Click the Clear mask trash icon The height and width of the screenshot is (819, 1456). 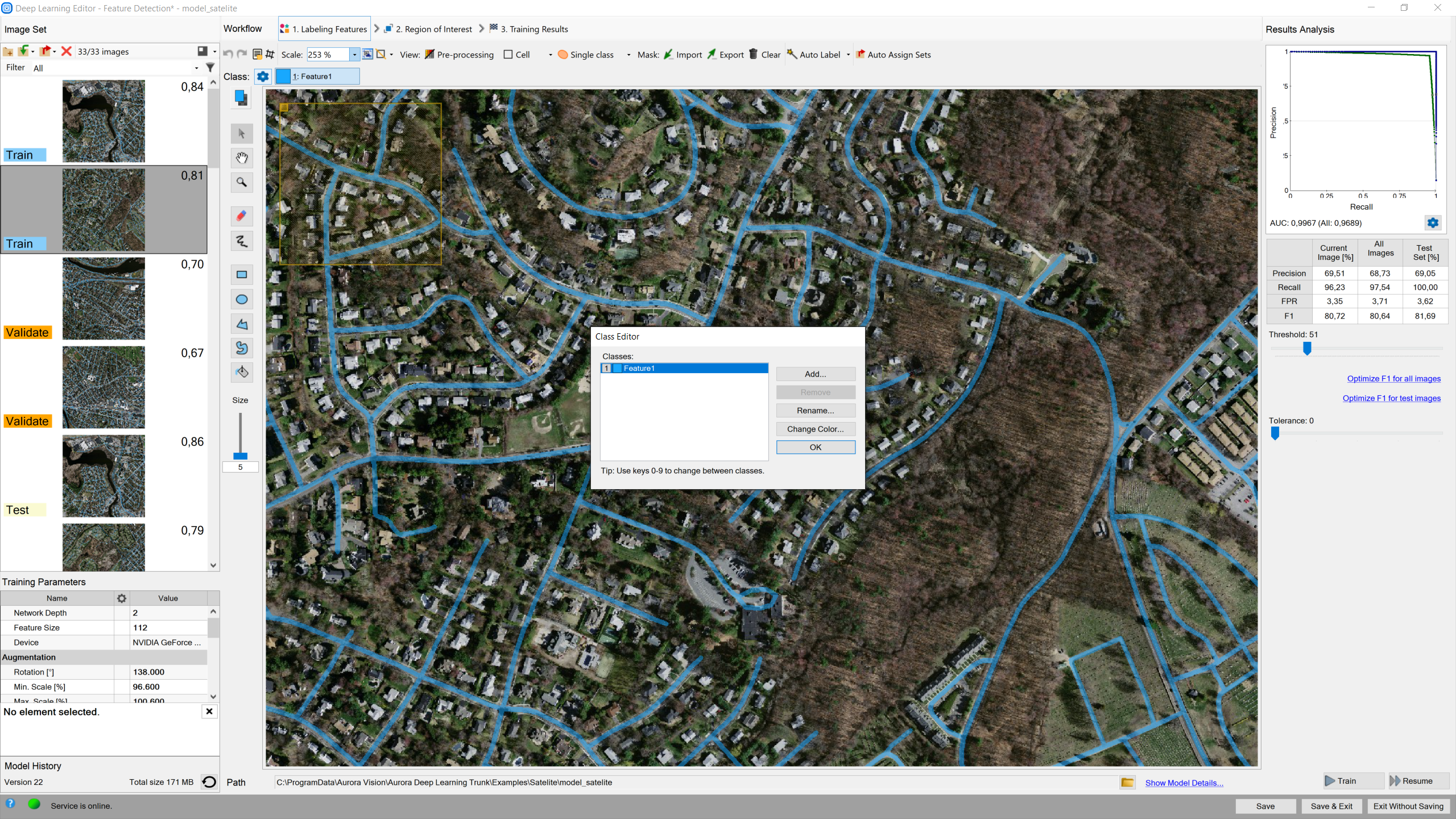pyautogui.click(x=753, y=54)
